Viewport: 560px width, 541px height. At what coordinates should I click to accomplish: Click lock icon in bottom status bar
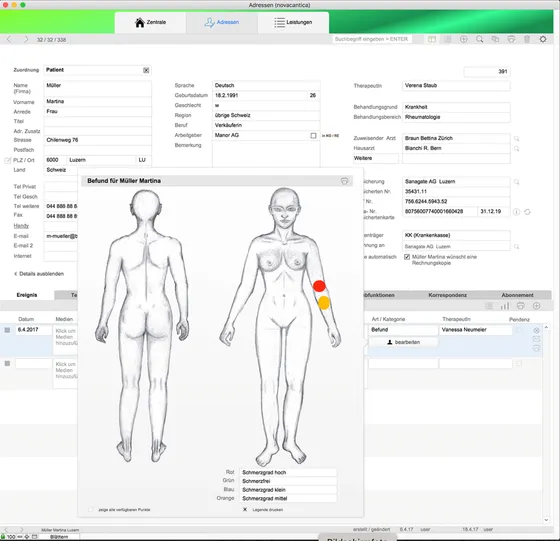[3, 536]
